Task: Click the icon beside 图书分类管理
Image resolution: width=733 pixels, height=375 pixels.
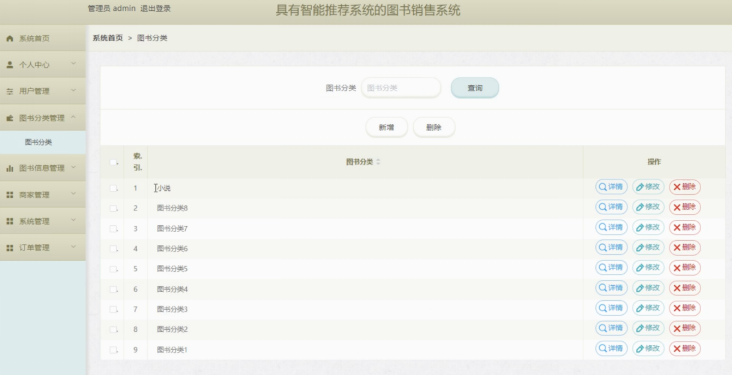Action: click(x=10, y=118)
